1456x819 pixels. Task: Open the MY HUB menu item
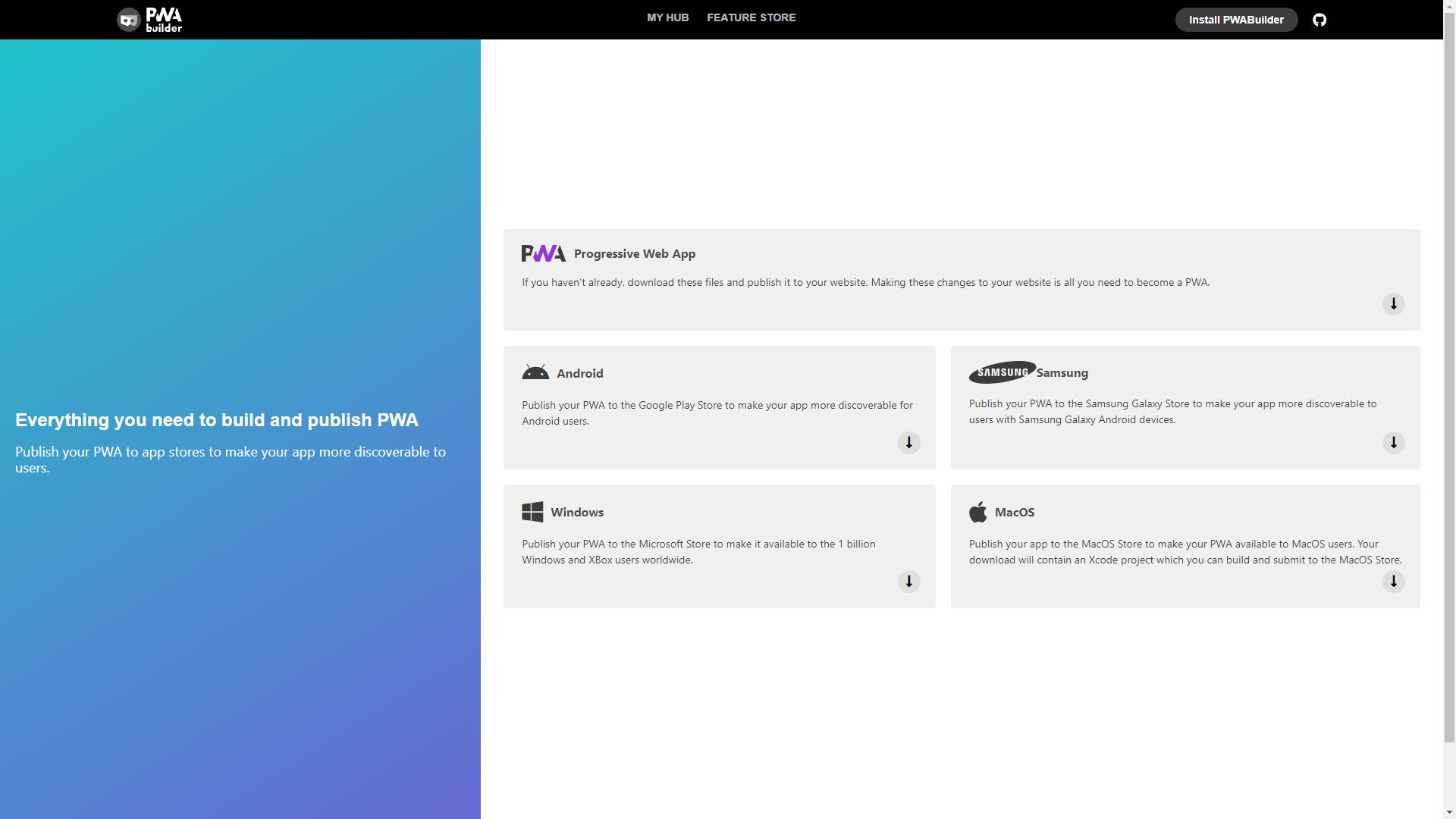[x=667, y=17]
